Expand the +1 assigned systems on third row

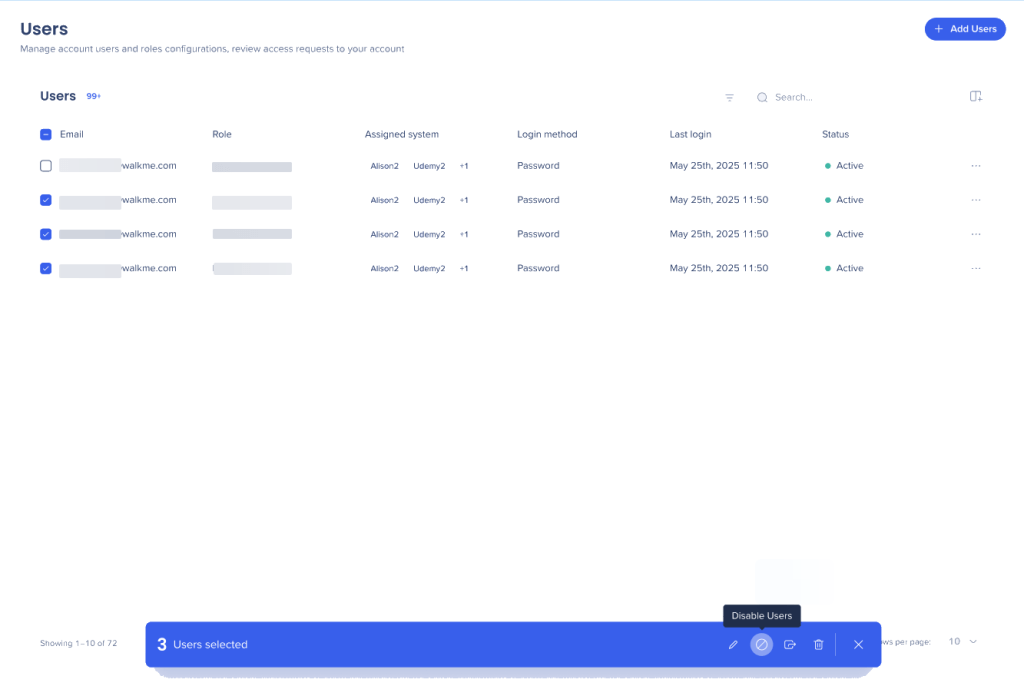click(x=464, y=234)
